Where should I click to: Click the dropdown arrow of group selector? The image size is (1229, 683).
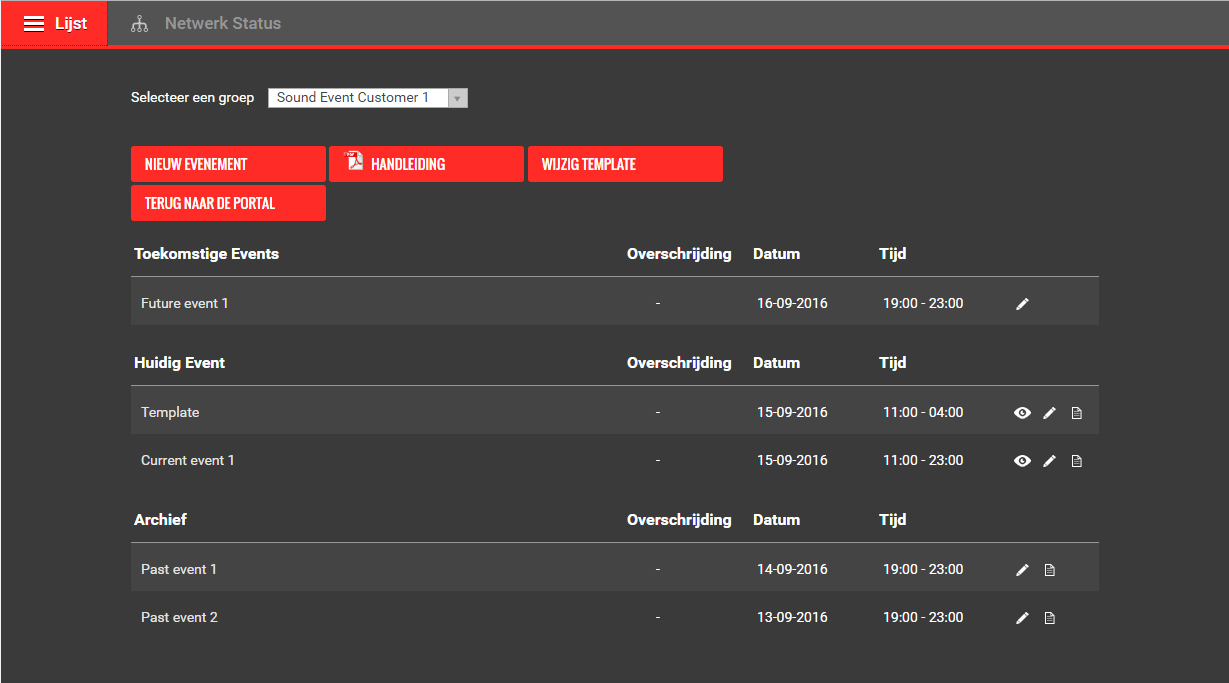457,98
